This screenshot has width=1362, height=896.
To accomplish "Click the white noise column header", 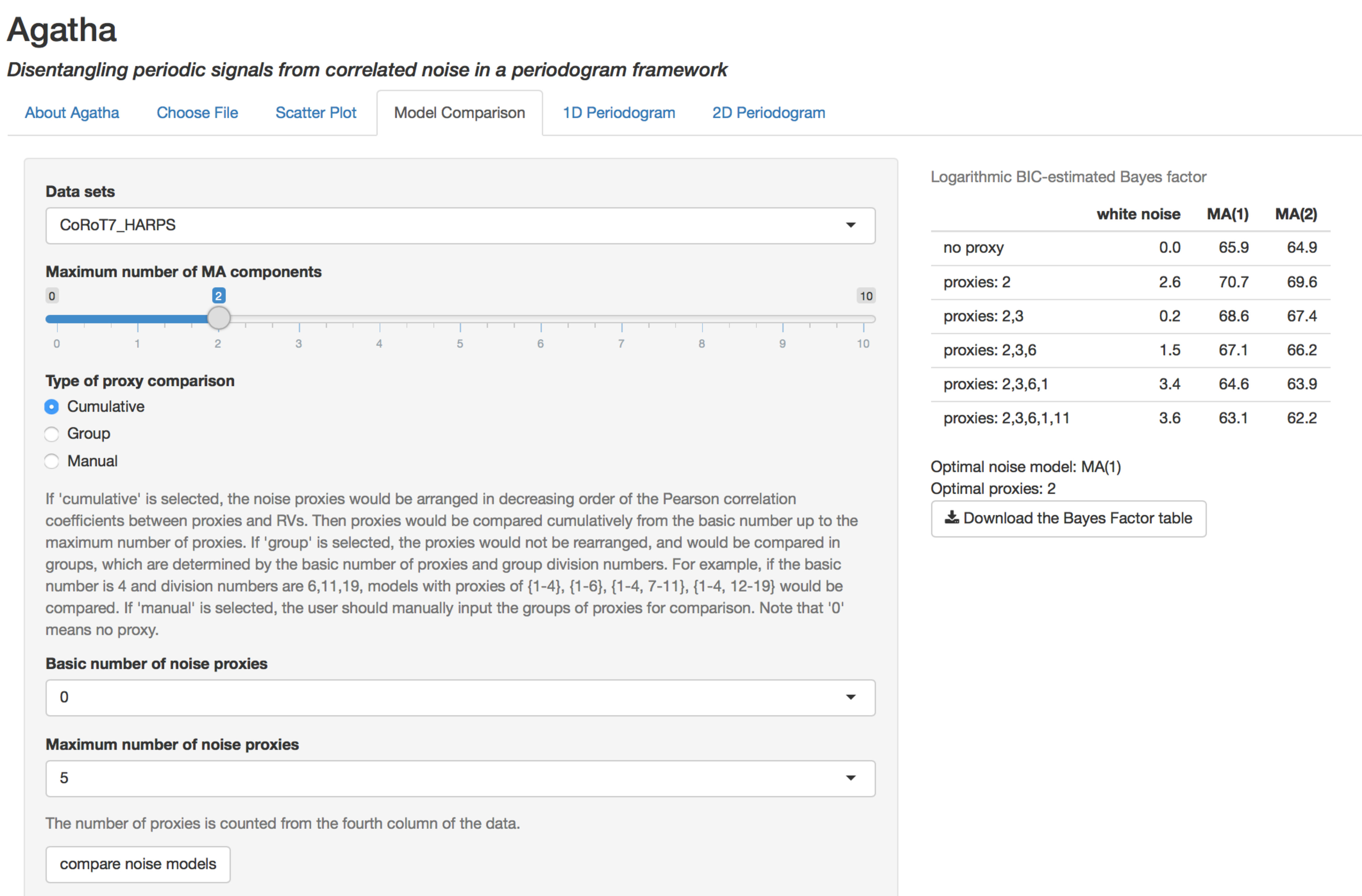I will (x=1138, y=214).
